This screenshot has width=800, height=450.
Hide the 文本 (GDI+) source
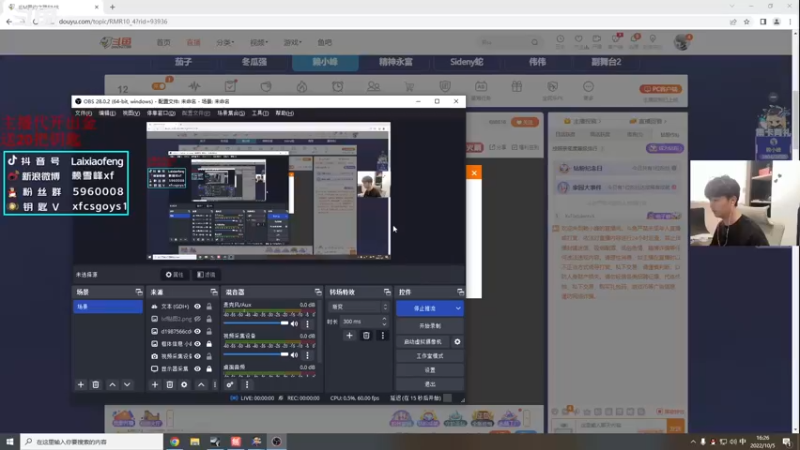tap(197, 307)
